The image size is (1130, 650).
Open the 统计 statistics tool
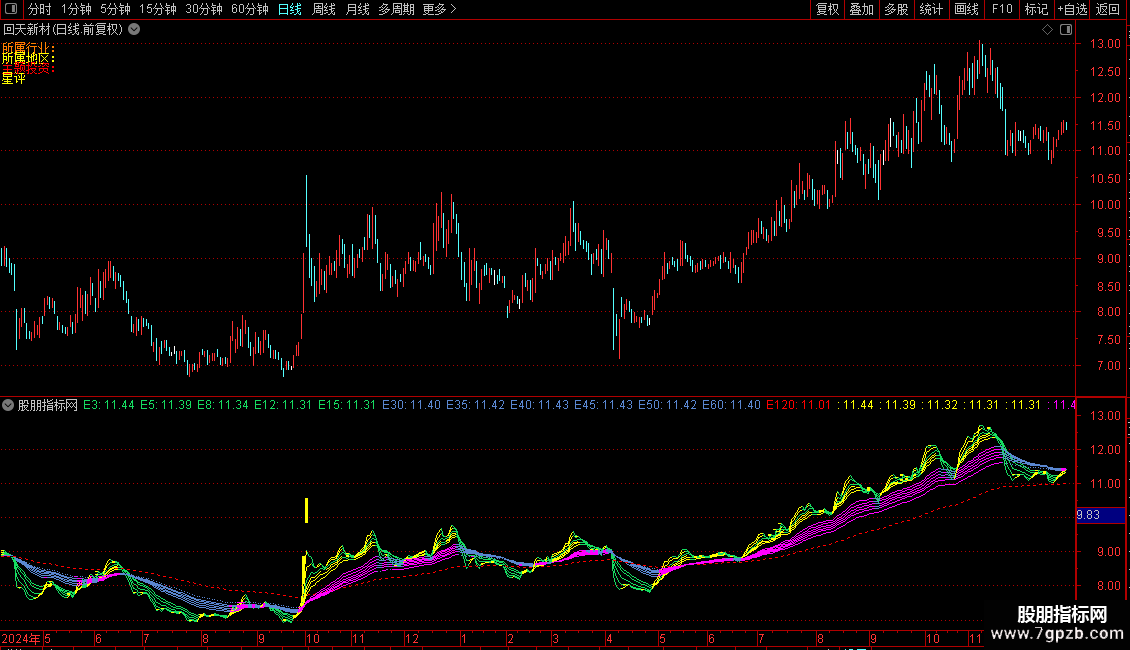(931, 9)
